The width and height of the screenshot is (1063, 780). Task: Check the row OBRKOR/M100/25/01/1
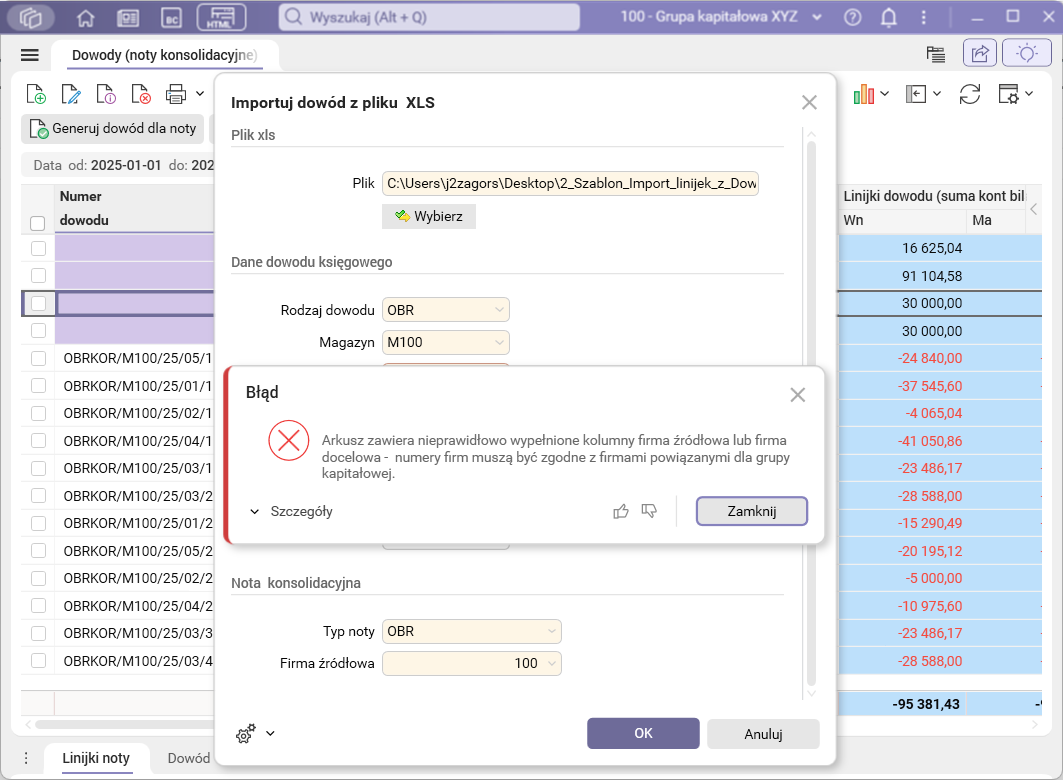coord(39,386)
